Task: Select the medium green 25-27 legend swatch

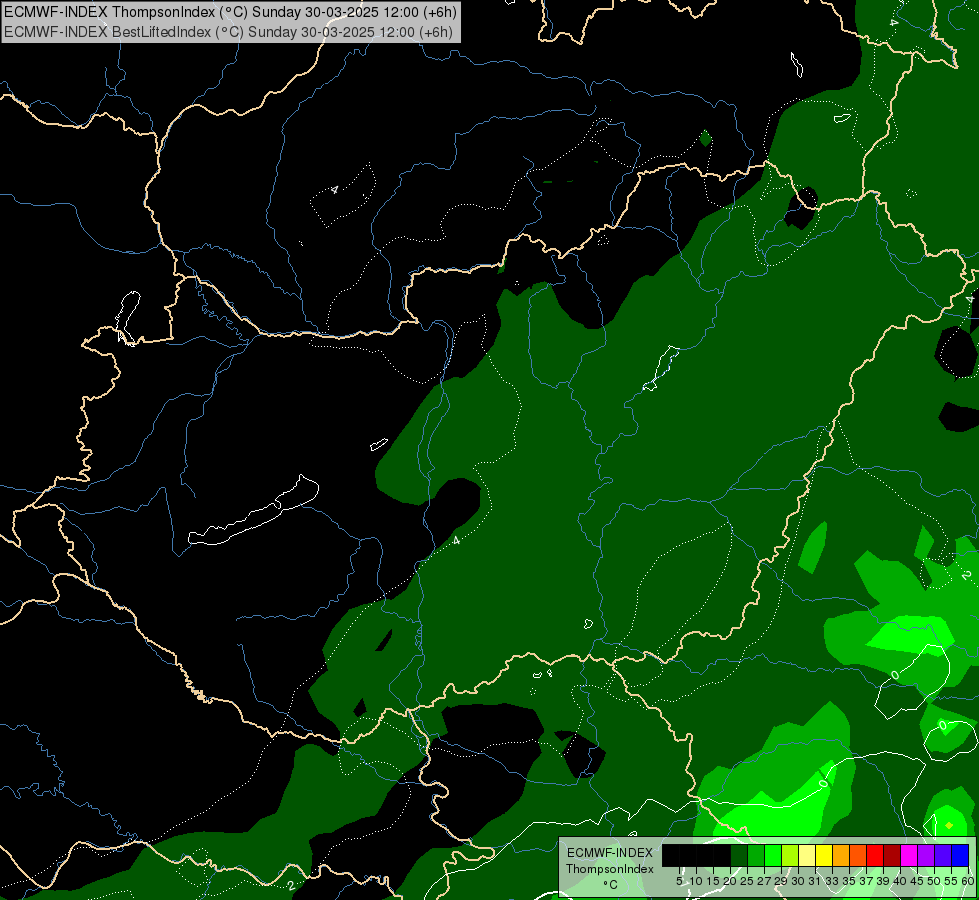Action: tap(756, 856)
